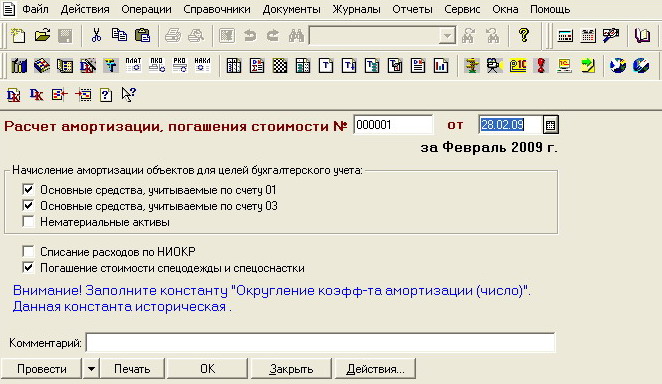Click the first Дт/Кт postings icon

pos(14,95)
